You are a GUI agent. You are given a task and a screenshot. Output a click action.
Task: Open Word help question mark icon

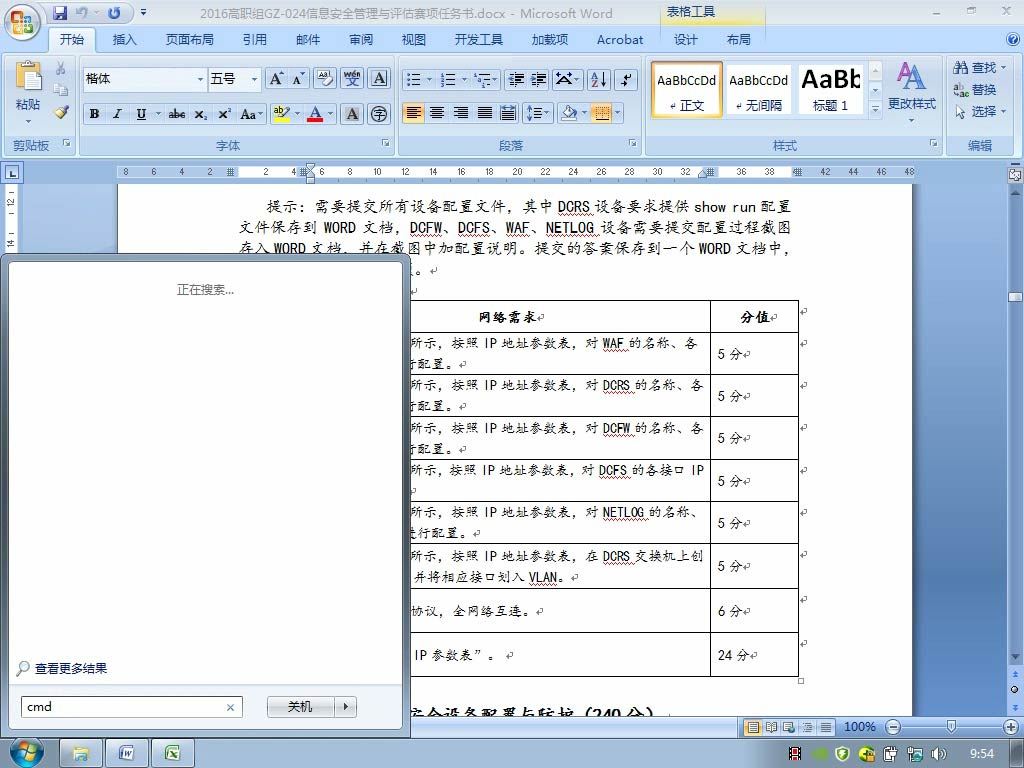(x=1014, y=40)
